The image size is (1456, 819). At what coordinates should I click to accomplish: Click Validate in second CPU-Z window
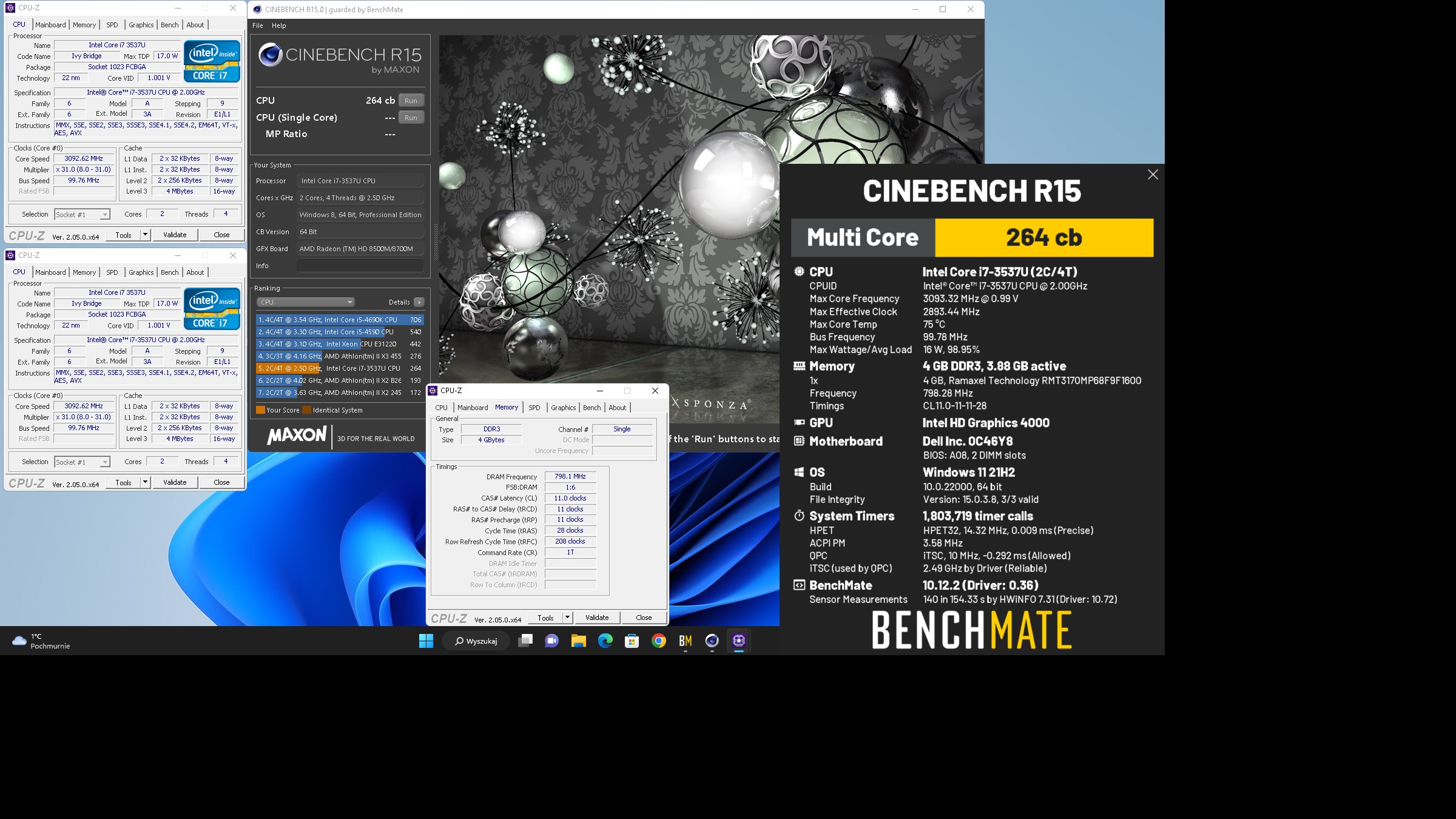(175, 482)
